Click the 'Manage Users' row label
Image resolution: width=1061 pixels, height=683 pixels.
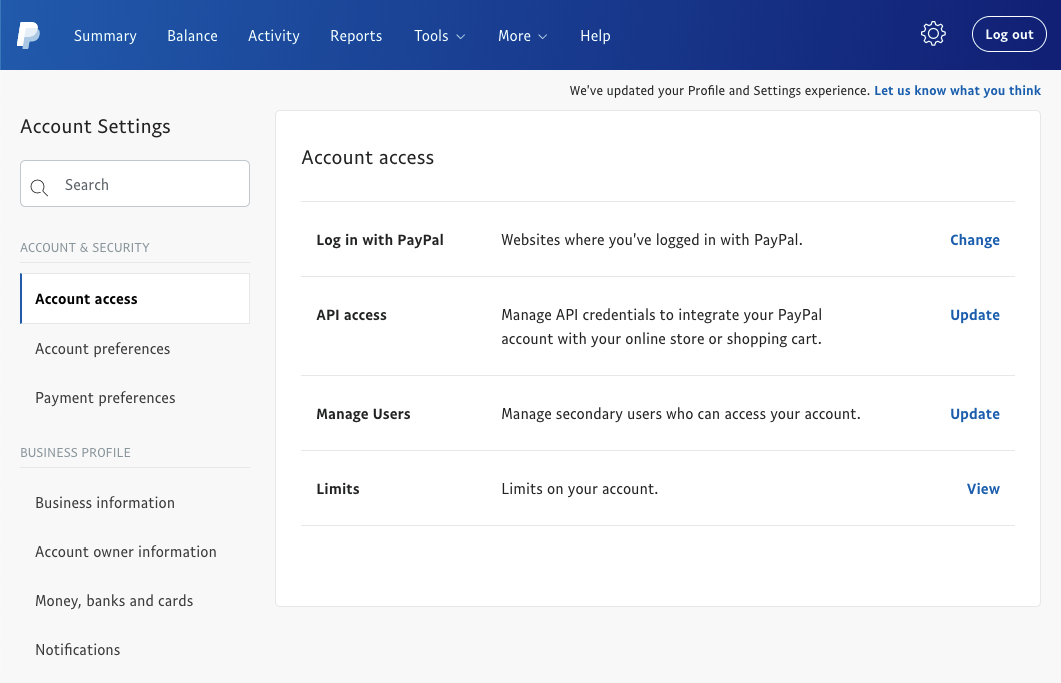(363, 414)
